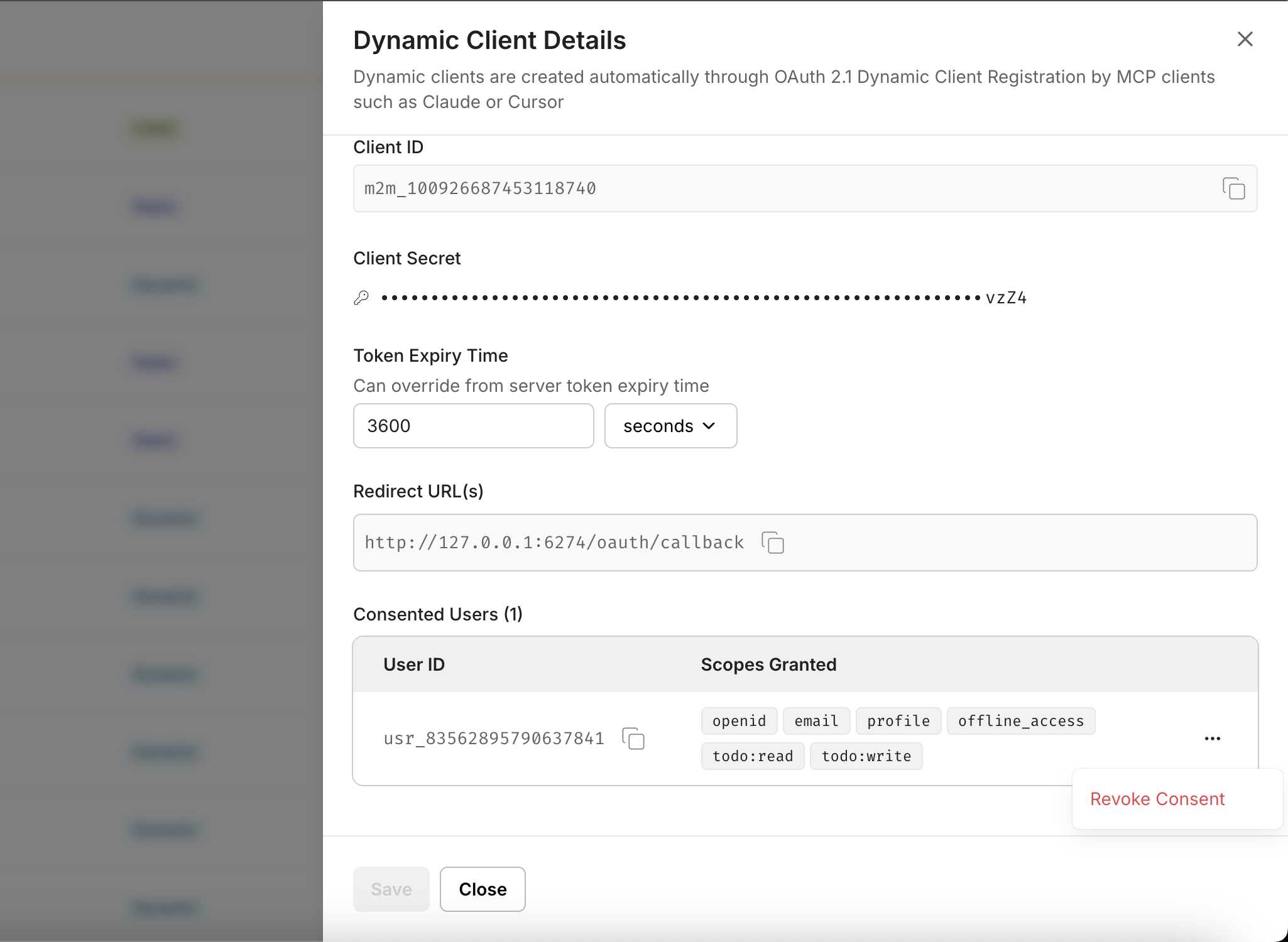Image resolution: width=1288 pixels, height=942 pixels.
Task: Click the todo:write scope tag
Action: pyautogui.click(x=866, y=756)
